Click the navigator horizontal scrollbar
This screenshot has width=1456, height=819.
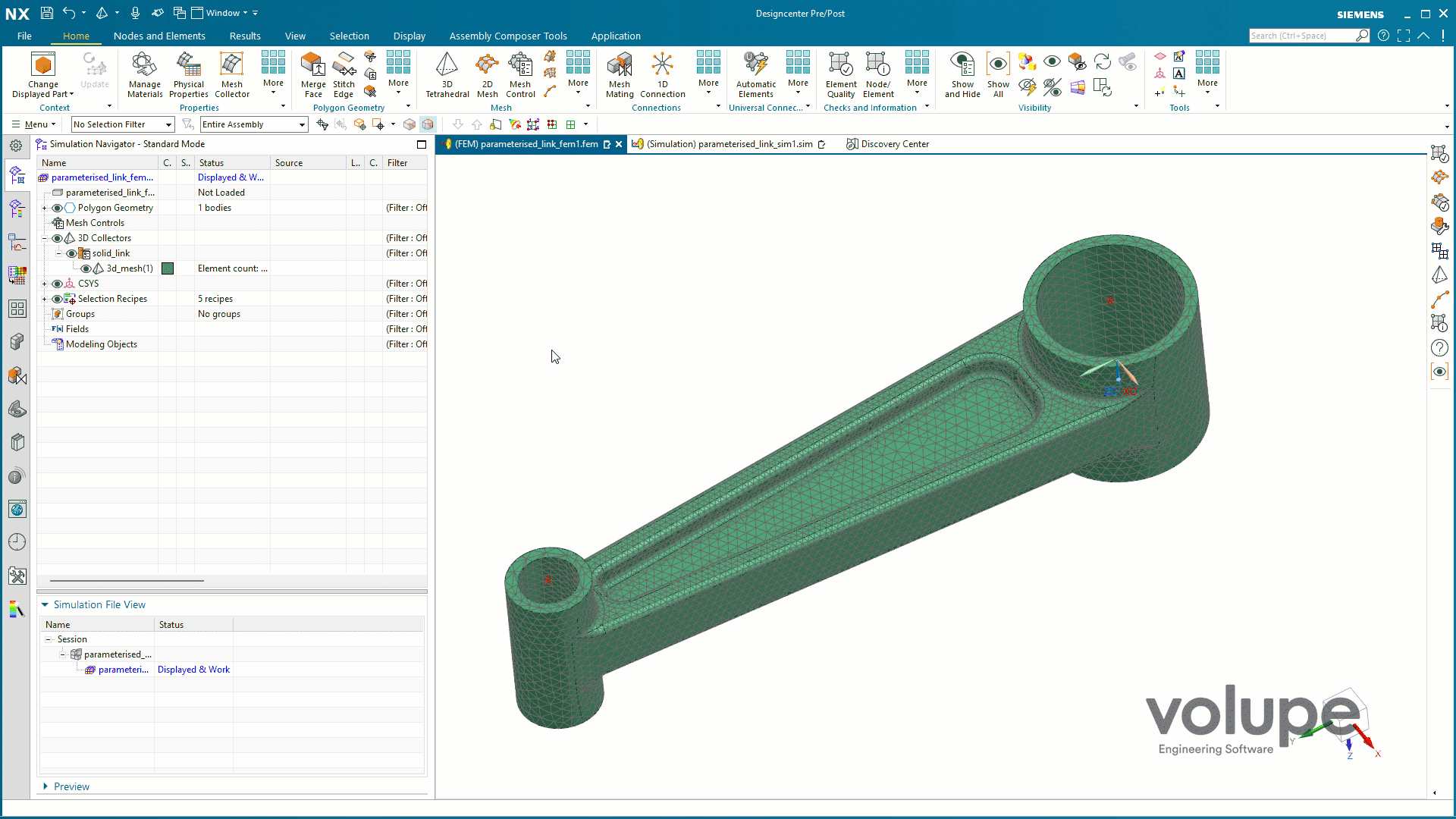(x=127, y=581)
